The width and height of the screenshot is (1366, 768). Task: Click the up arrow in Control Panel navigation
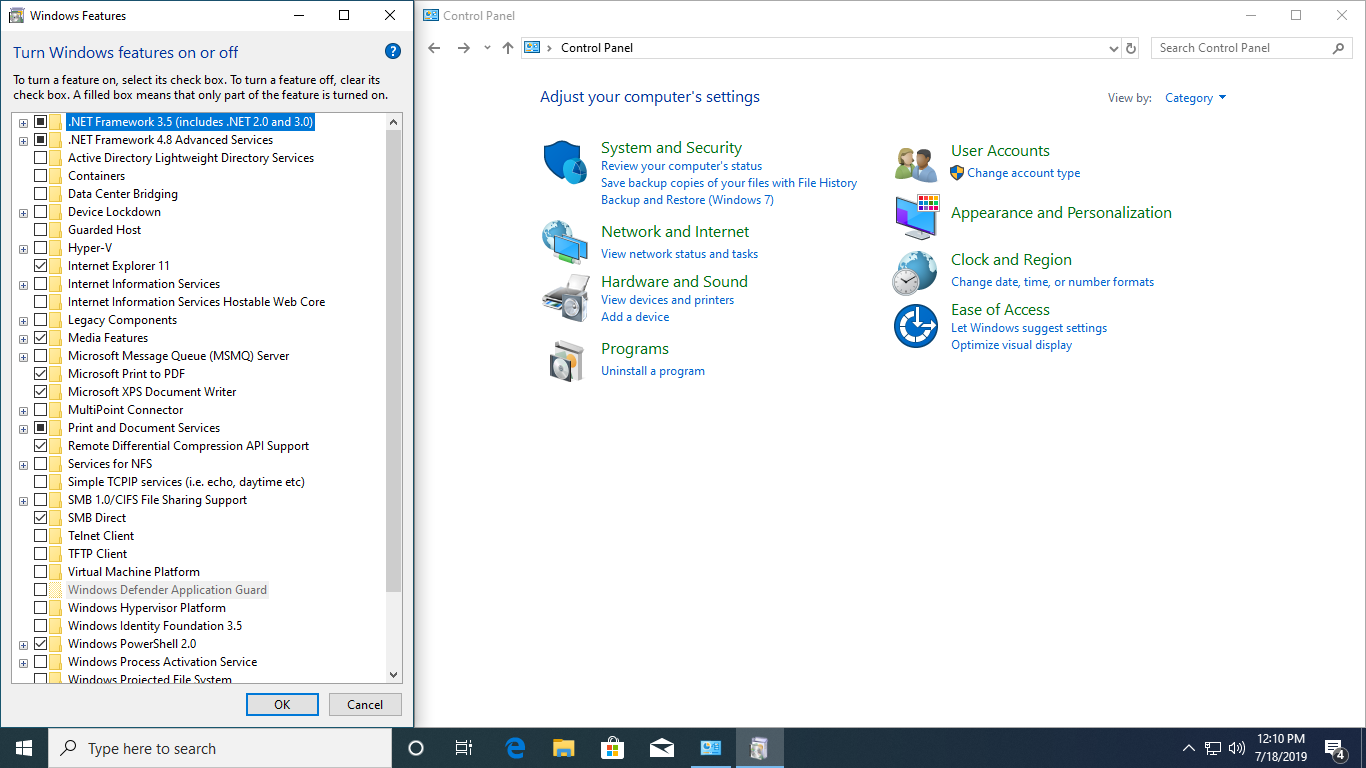pyautogui.click(x=508, y=48)
